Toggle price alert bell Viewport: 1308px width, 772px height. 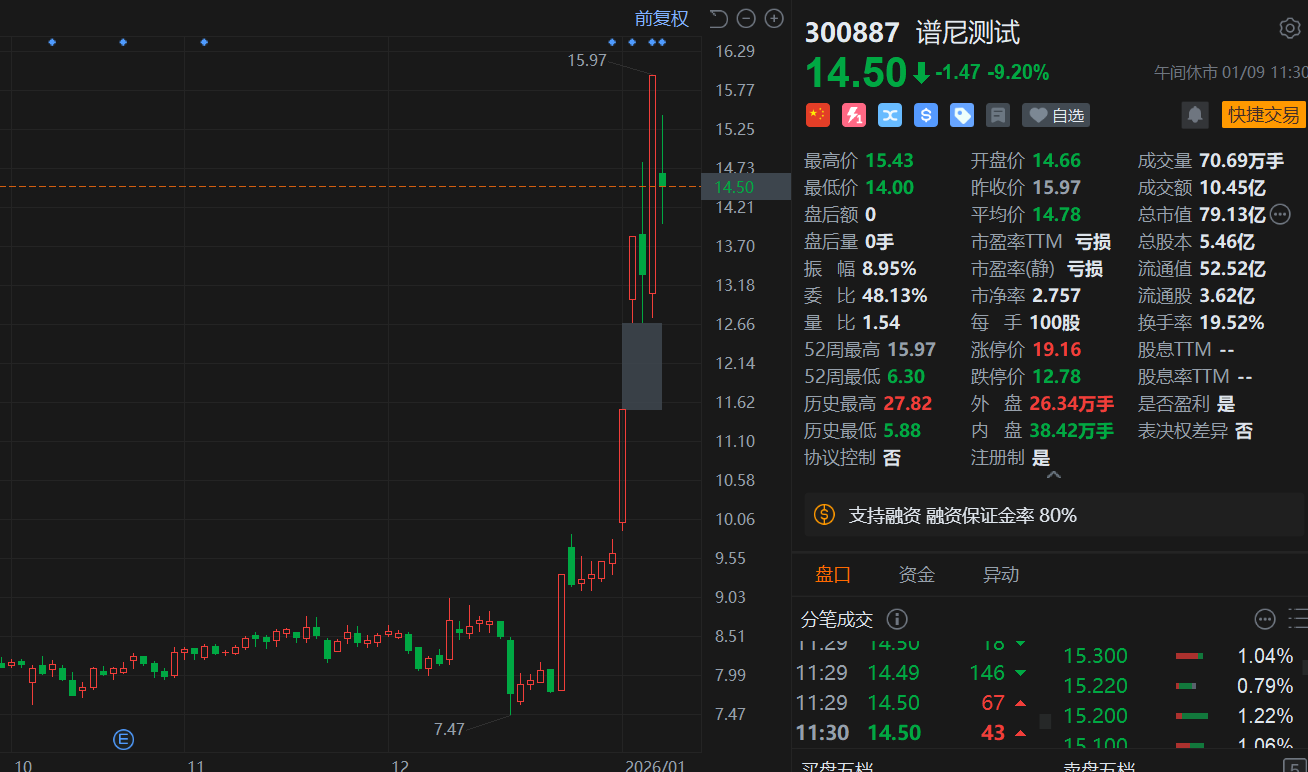(x=1195, y=115)
